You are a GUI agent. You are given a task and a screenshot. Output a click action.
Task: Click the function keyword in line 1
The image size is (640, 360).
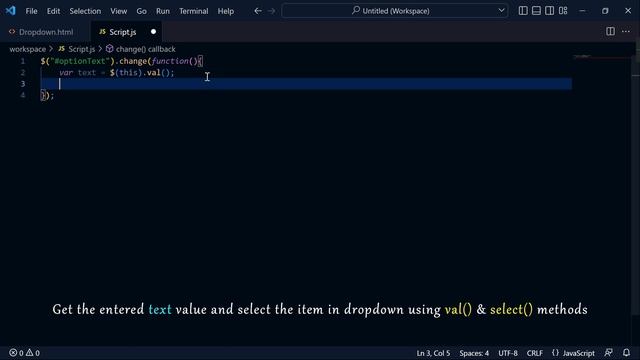pos(169,61)
